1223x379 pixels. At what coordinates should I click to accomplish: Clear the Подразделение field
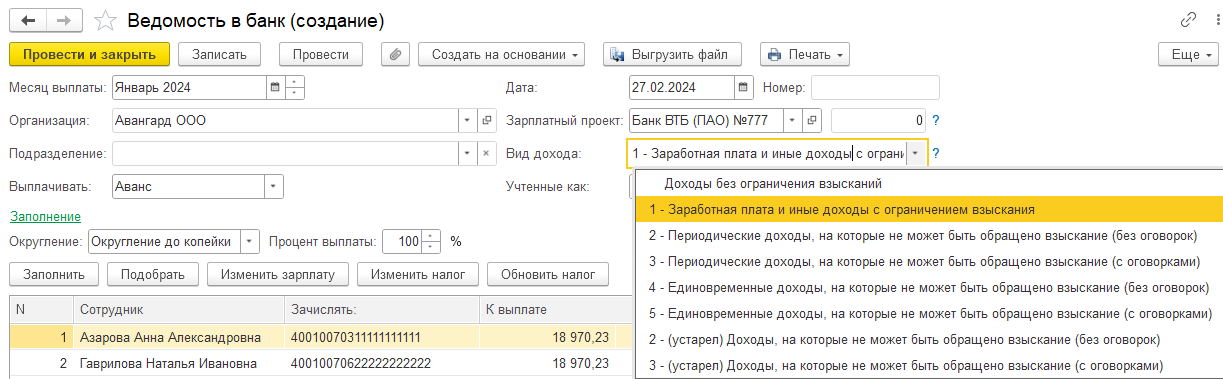487,154
